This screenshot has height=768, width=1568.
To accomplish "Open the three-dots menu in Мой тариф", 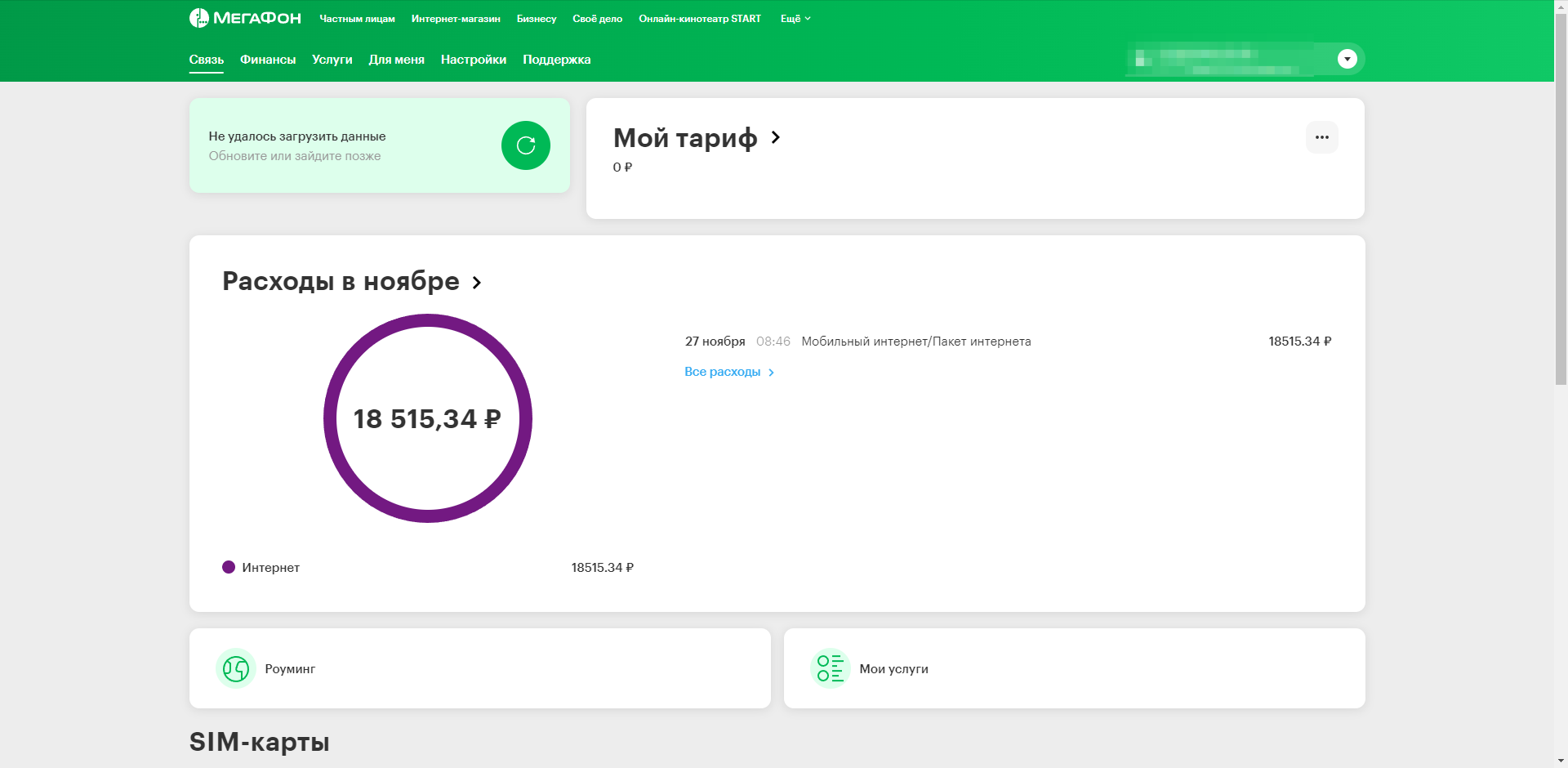I will point(1322,137).
